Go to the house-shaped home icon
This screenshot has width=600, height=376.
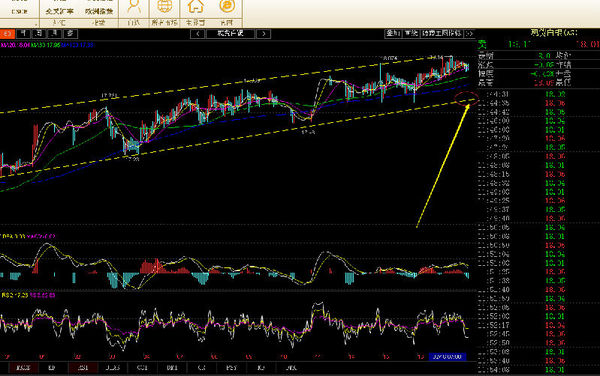(195, 7)
